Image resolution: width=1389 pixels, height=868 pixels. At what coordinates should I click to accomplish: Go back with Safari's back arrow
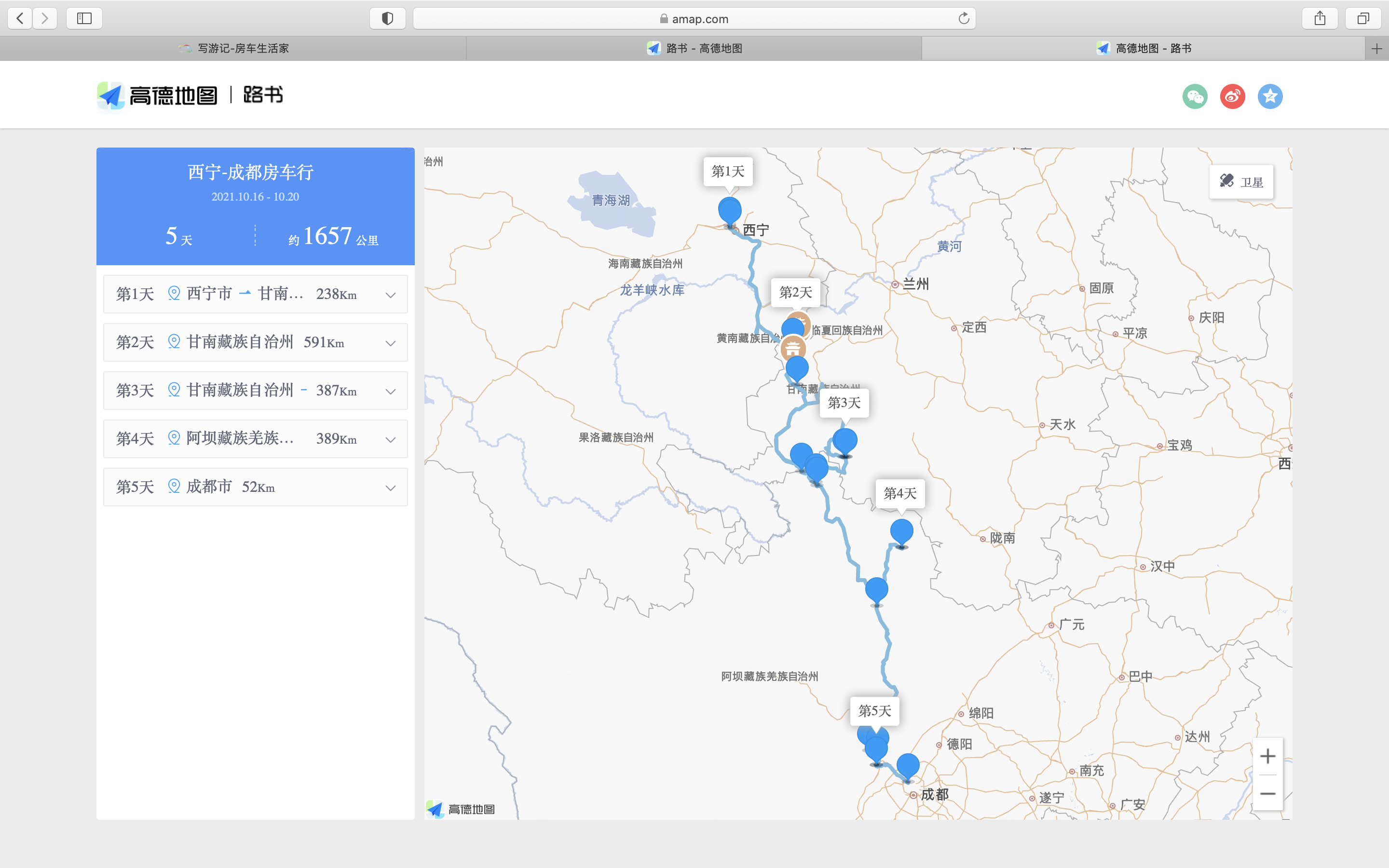point(20,18)
